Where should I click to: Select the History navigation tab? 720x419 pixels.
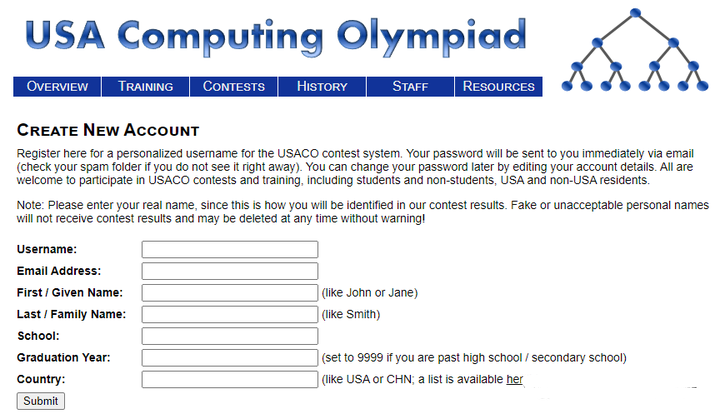pyautogui.click(x=322, y=86)
